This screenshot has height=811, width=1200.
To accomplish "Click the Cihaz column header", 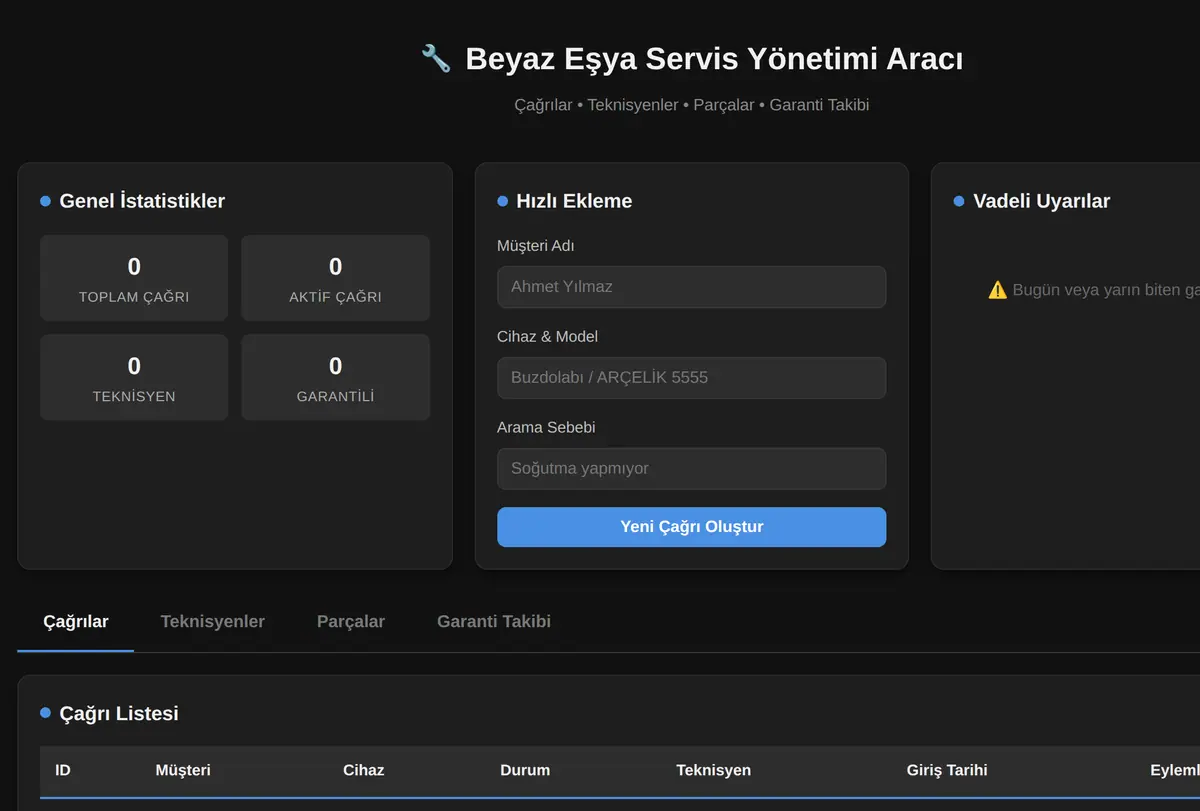I will point(364,770).
